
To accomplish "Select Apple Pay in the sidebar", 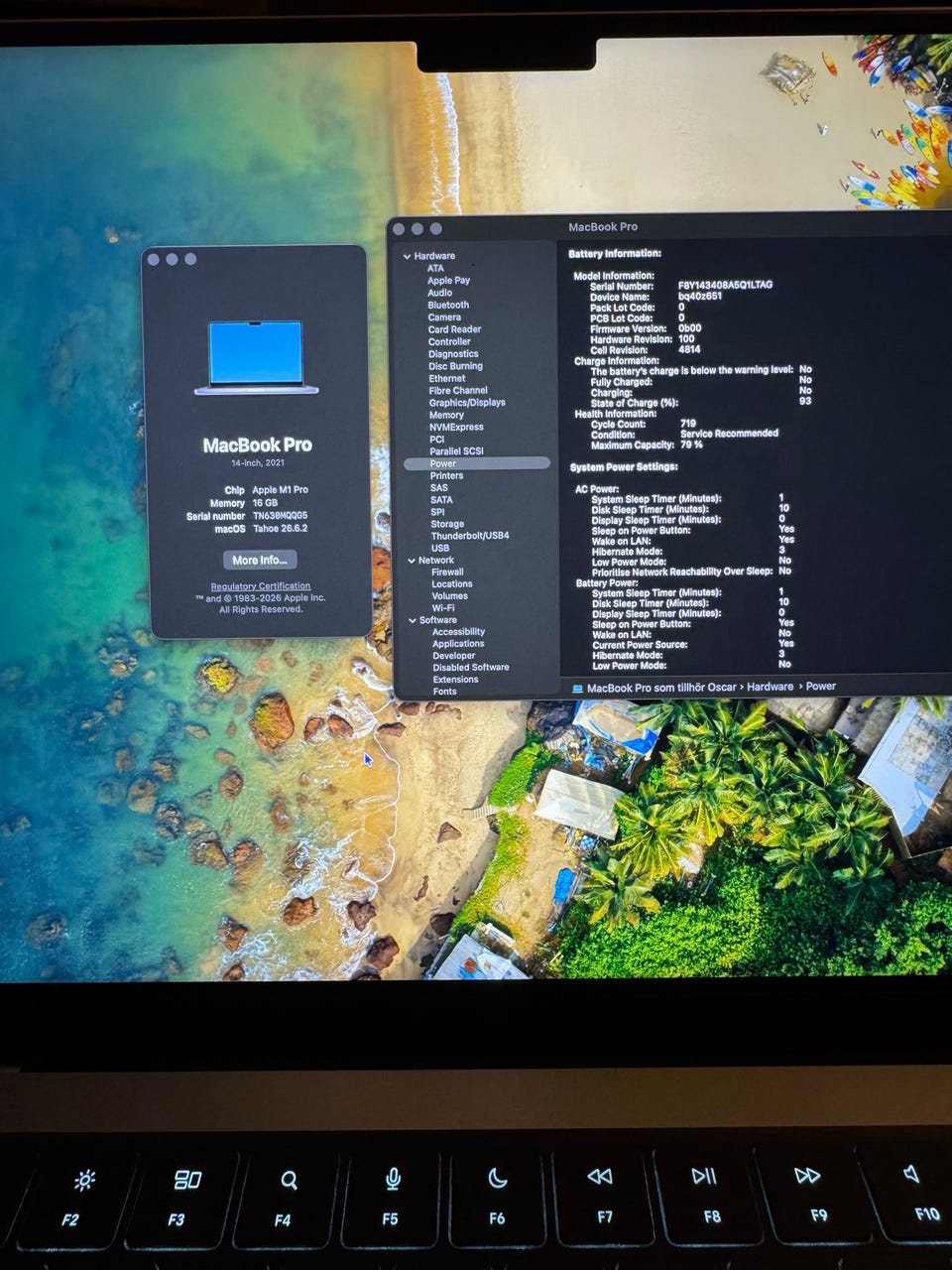I will click(448, 281).
